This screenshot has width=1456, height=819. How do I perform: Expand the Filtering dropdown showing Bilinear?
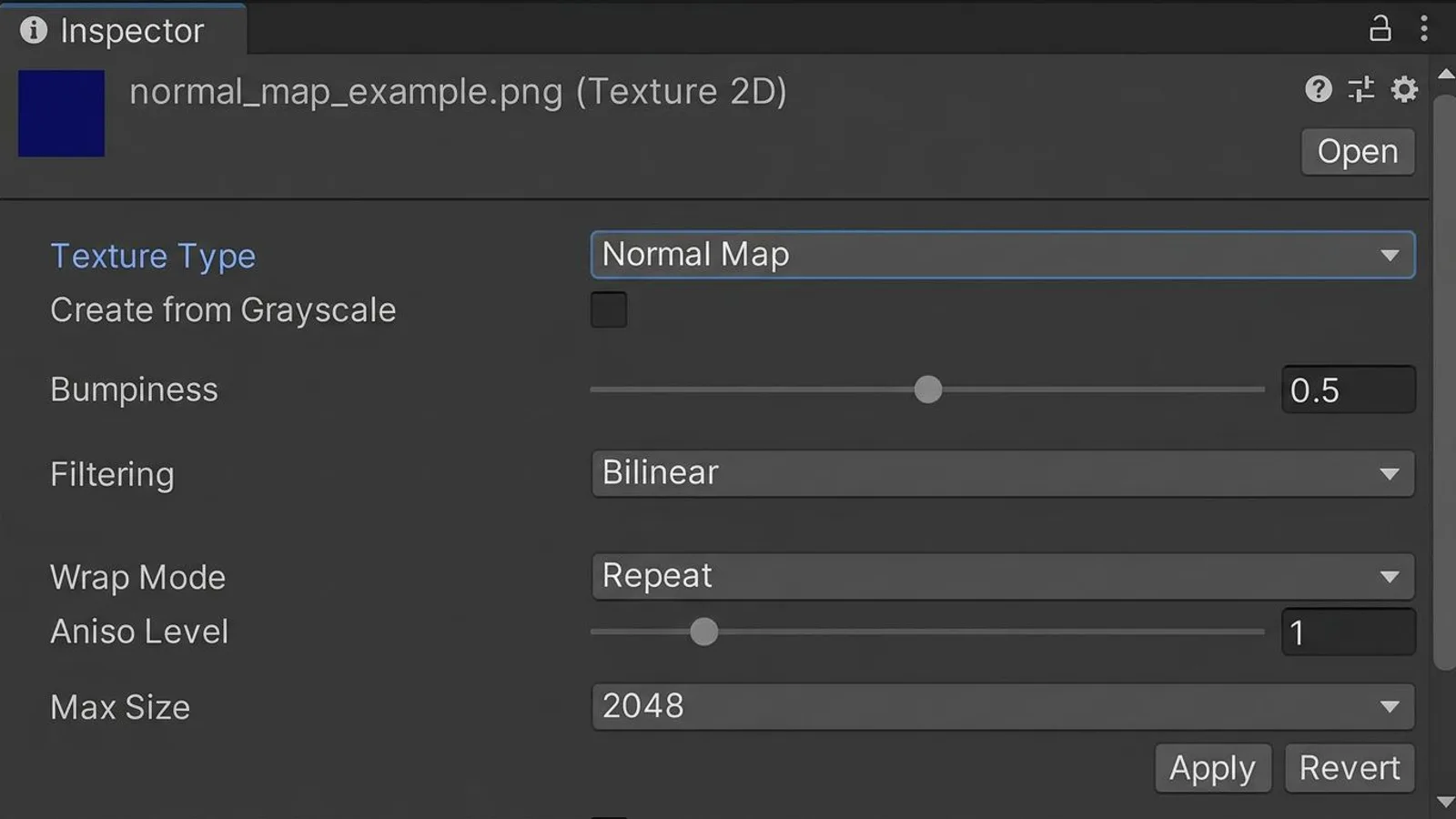click(1003, 473)
